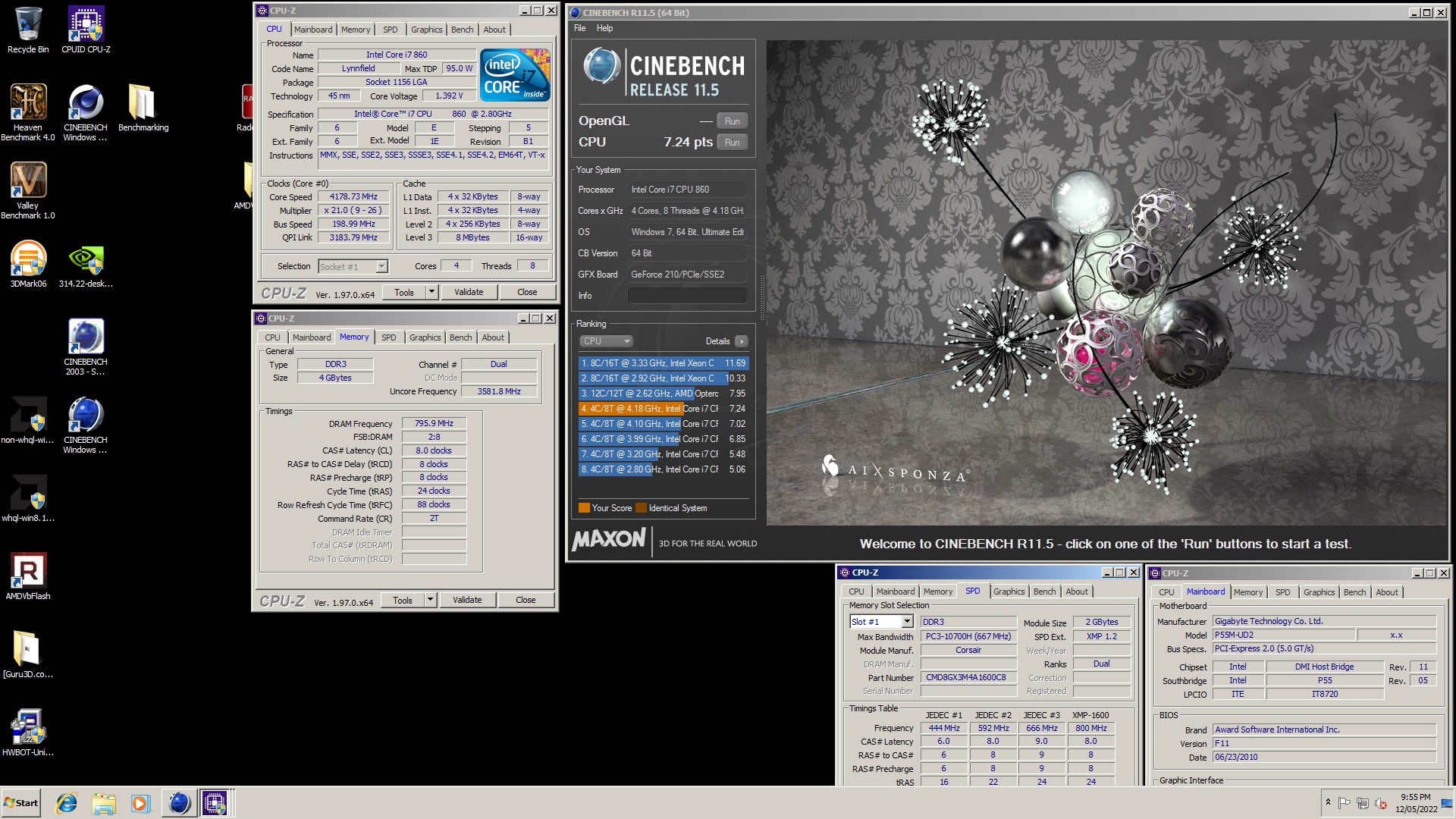Open Windows Explorer from taskbar
The image size is (1456, 819).
click(104, 803)
